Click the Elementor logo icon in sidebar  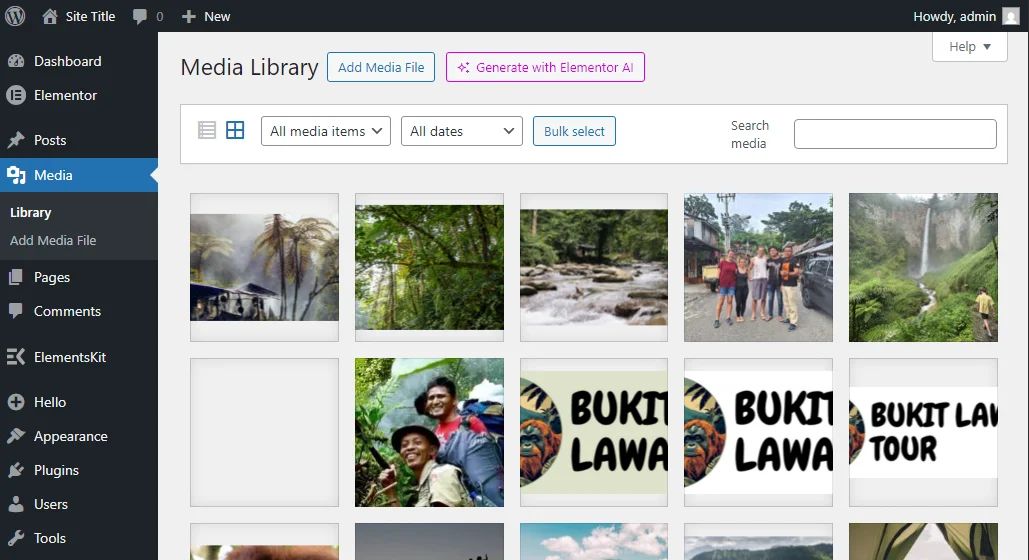[x=16, y=95]
